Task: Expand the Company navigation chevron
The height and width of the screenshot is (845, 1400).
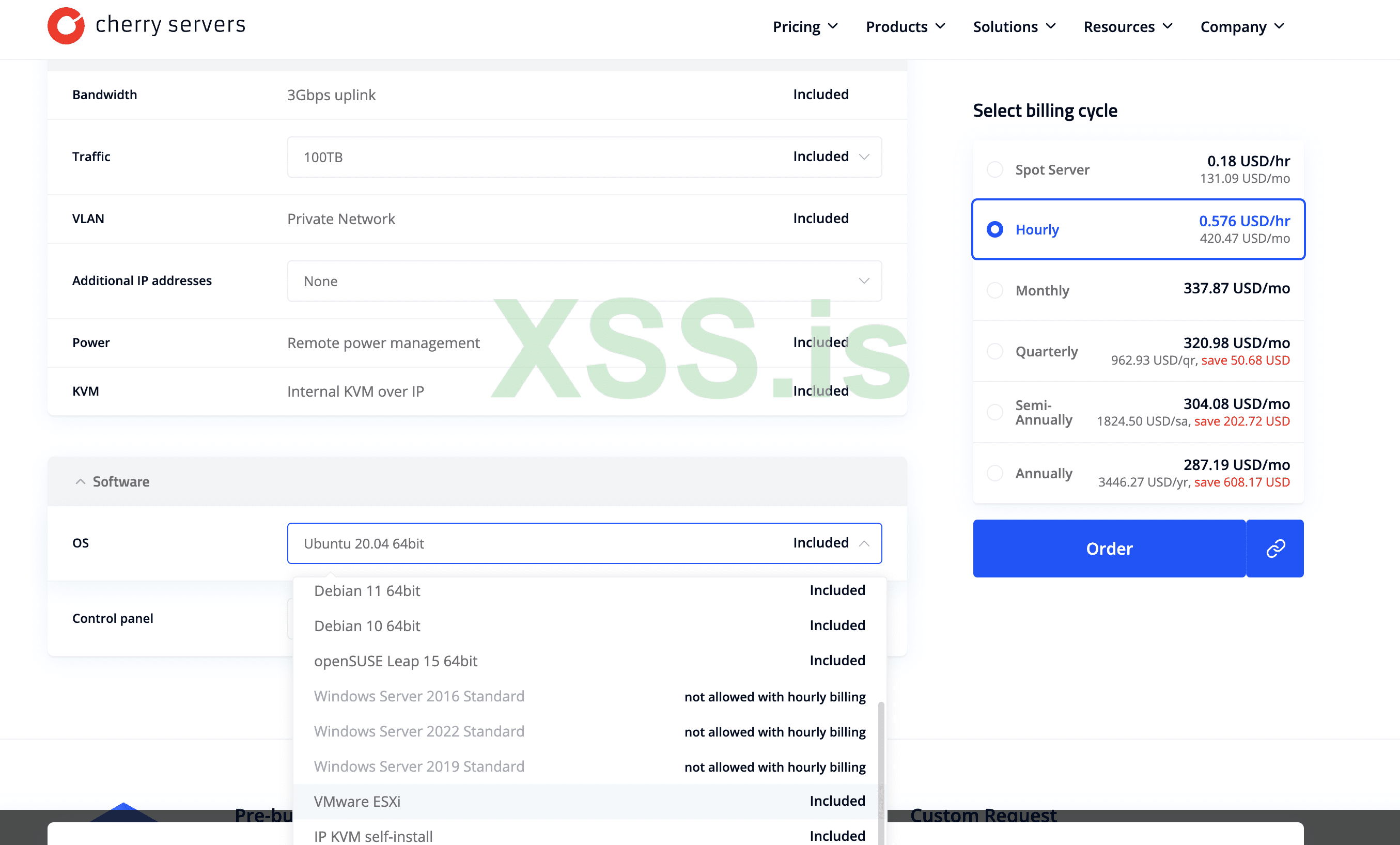Action: click(x=1280, y=27)
